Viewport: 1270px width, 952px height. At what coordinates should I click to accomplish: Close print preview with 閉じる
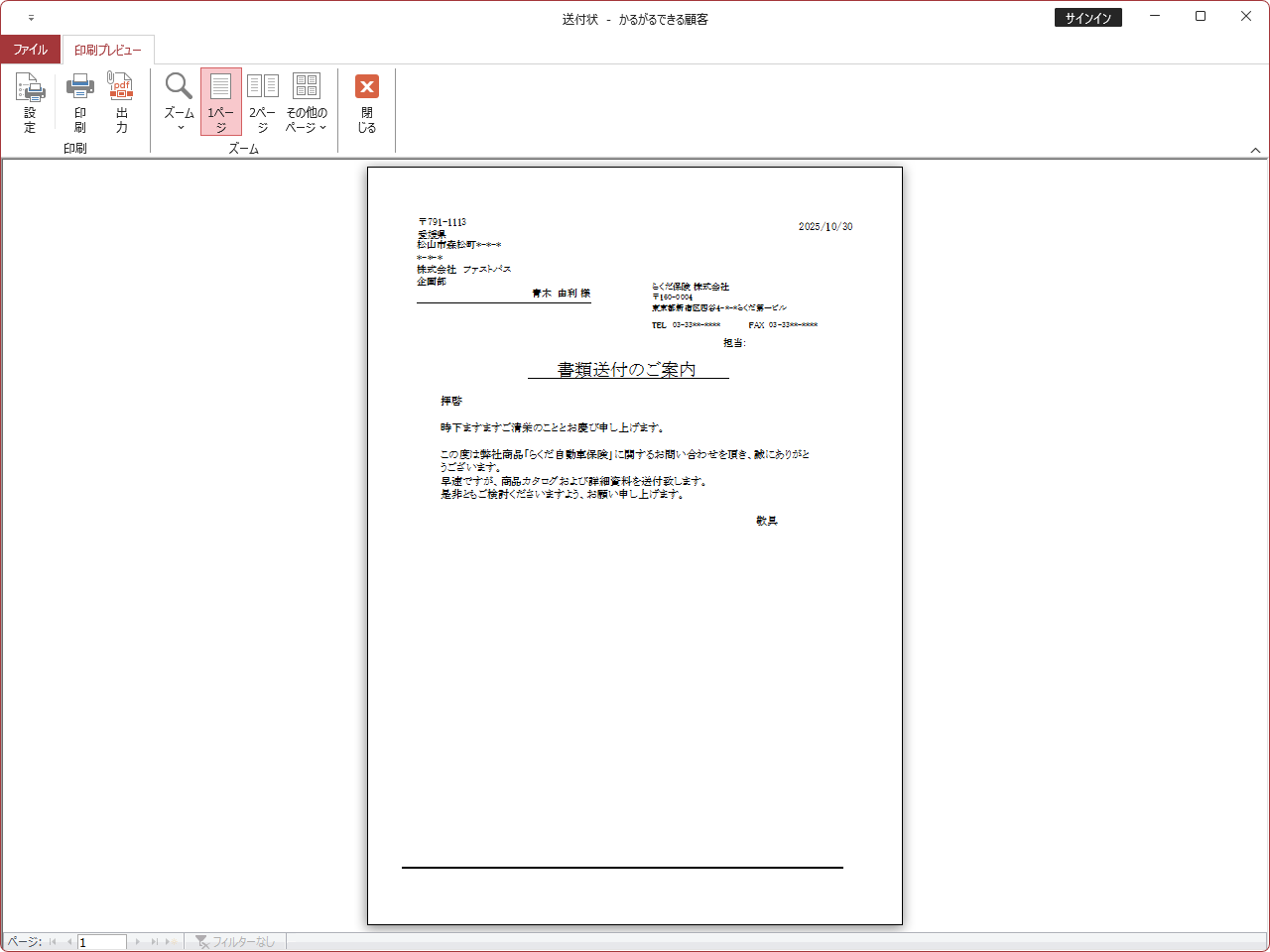click(366, 102)
